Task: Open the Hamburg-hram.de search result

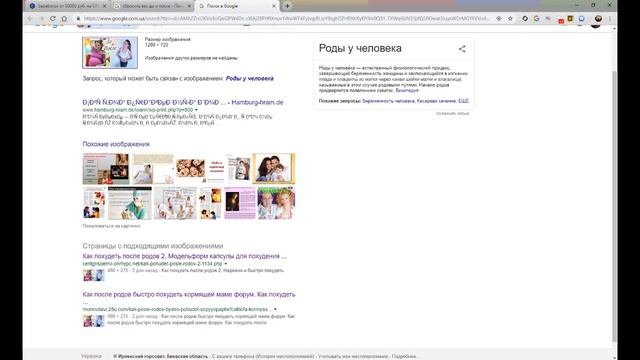Action: pyautogui.click(x=183, y=102)
